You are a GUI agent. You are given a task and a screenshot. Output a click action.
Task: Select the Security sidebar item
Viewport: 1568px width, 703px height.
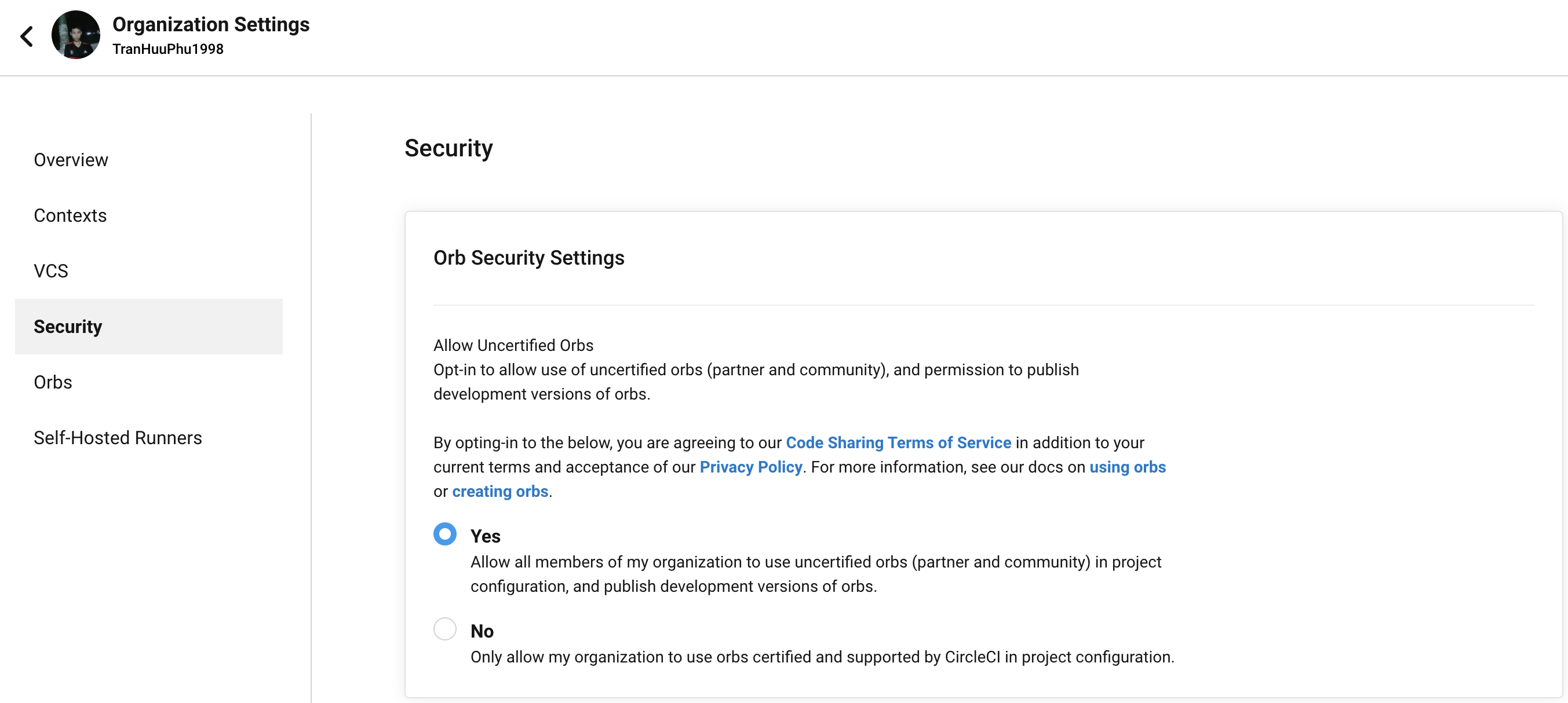point(68,327)
